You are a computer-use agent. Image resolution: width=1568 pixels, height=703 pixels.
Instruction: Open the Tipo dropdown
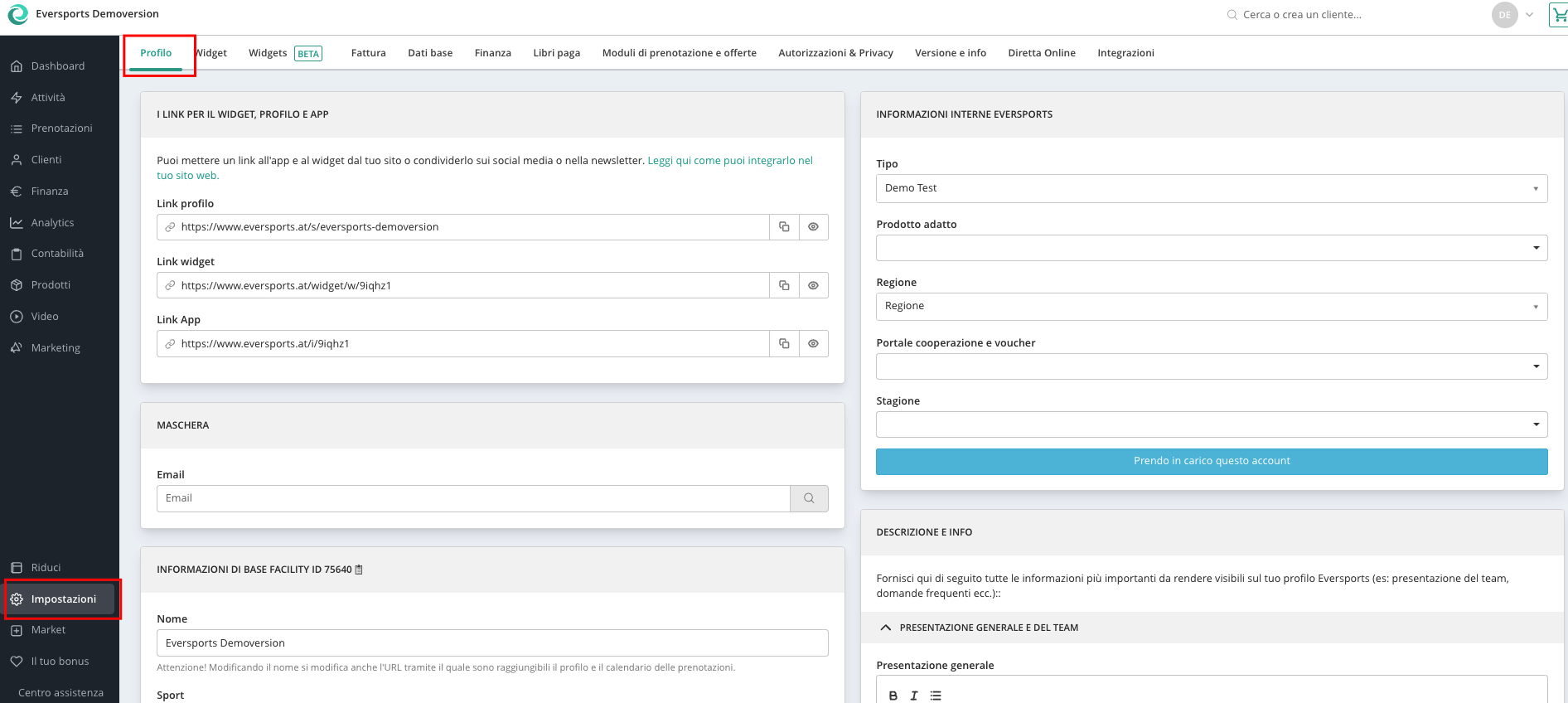click(x=1212, y=188)
